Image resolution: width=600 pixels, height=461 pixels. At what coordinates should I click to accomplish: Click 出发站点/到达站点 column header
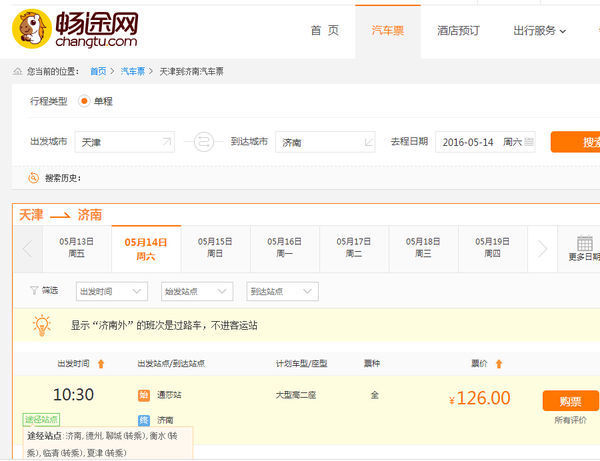[x=171, y=363]
